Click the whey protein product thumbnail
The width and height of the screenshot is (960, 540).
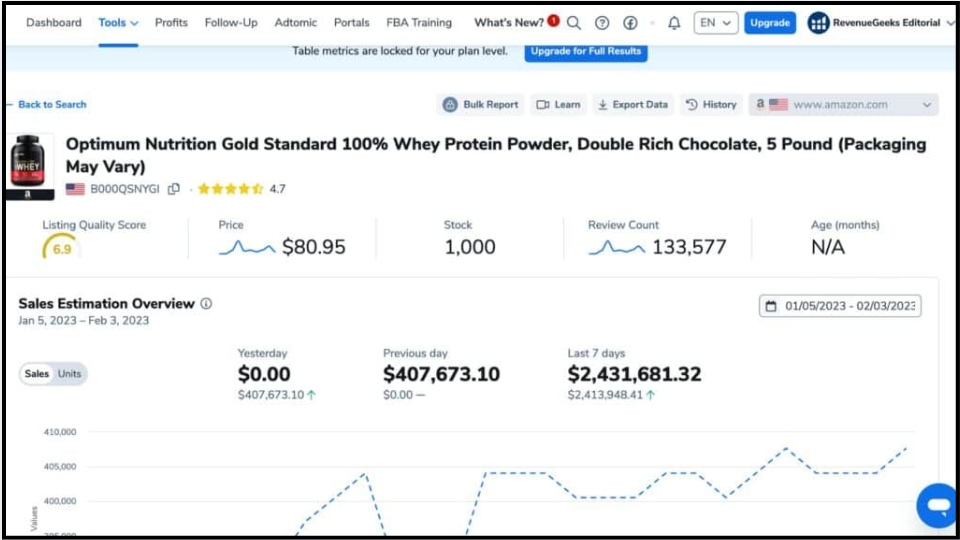(32, 166)
